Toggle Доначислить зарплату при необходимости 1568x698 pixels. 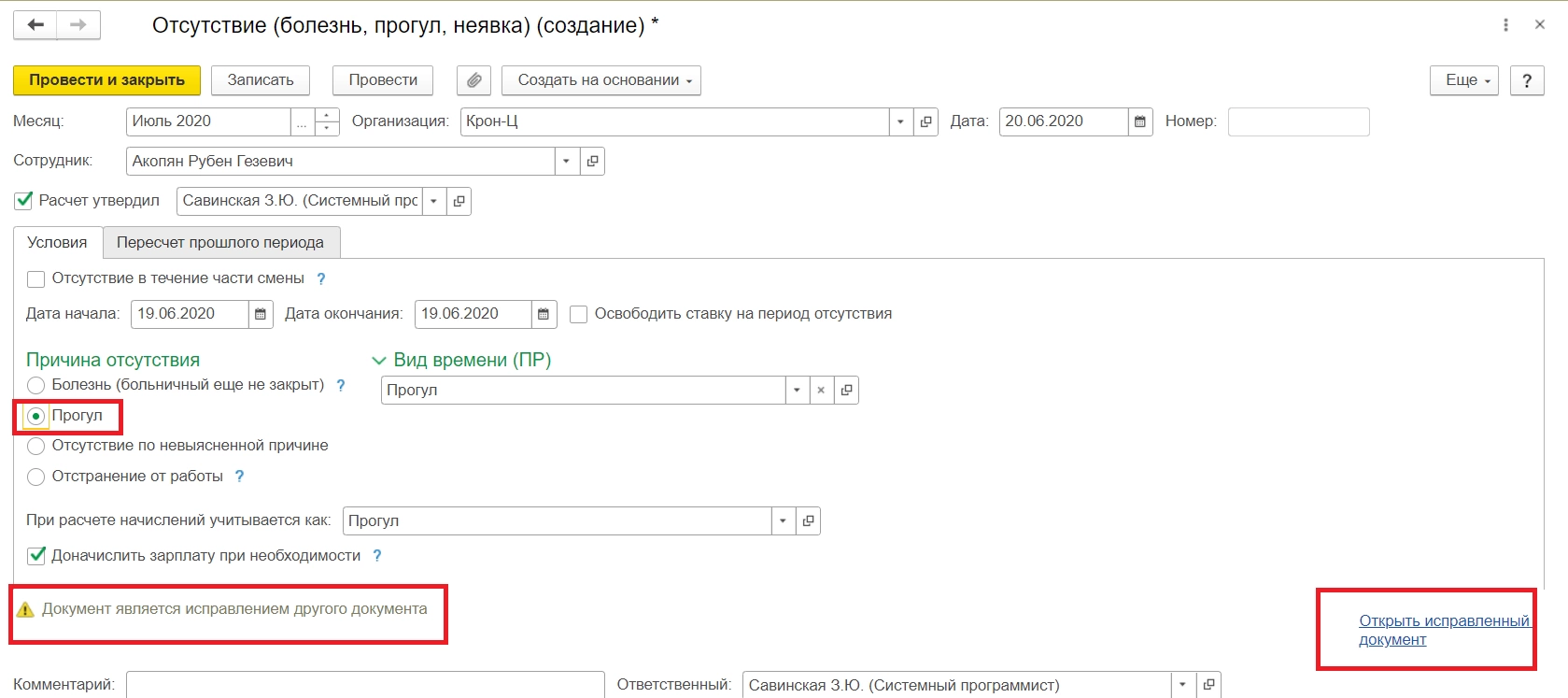pyautogui.click(x=36, y=556)
